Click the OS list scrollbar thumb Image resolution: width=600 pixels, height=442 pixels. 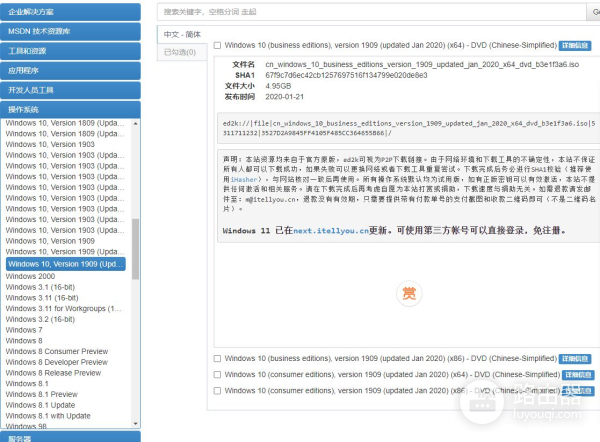coord(135,249)
